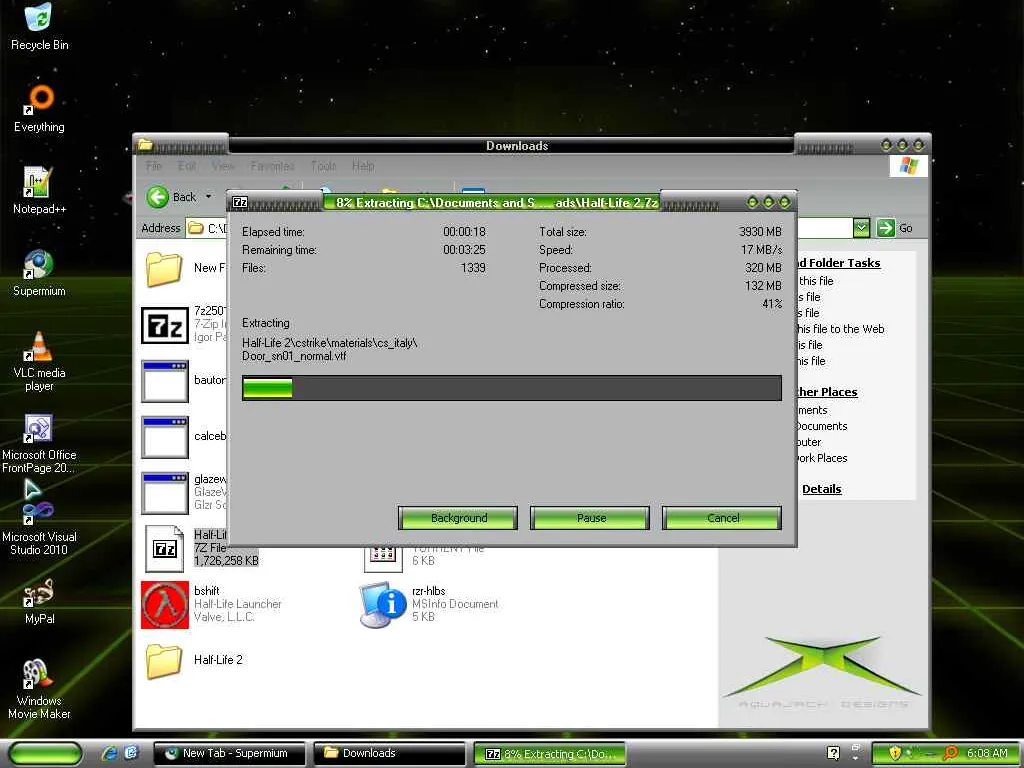Select the New Folder icon in Downloads
Viewport: 1024px width, 768px height.
tap(163, 268)
